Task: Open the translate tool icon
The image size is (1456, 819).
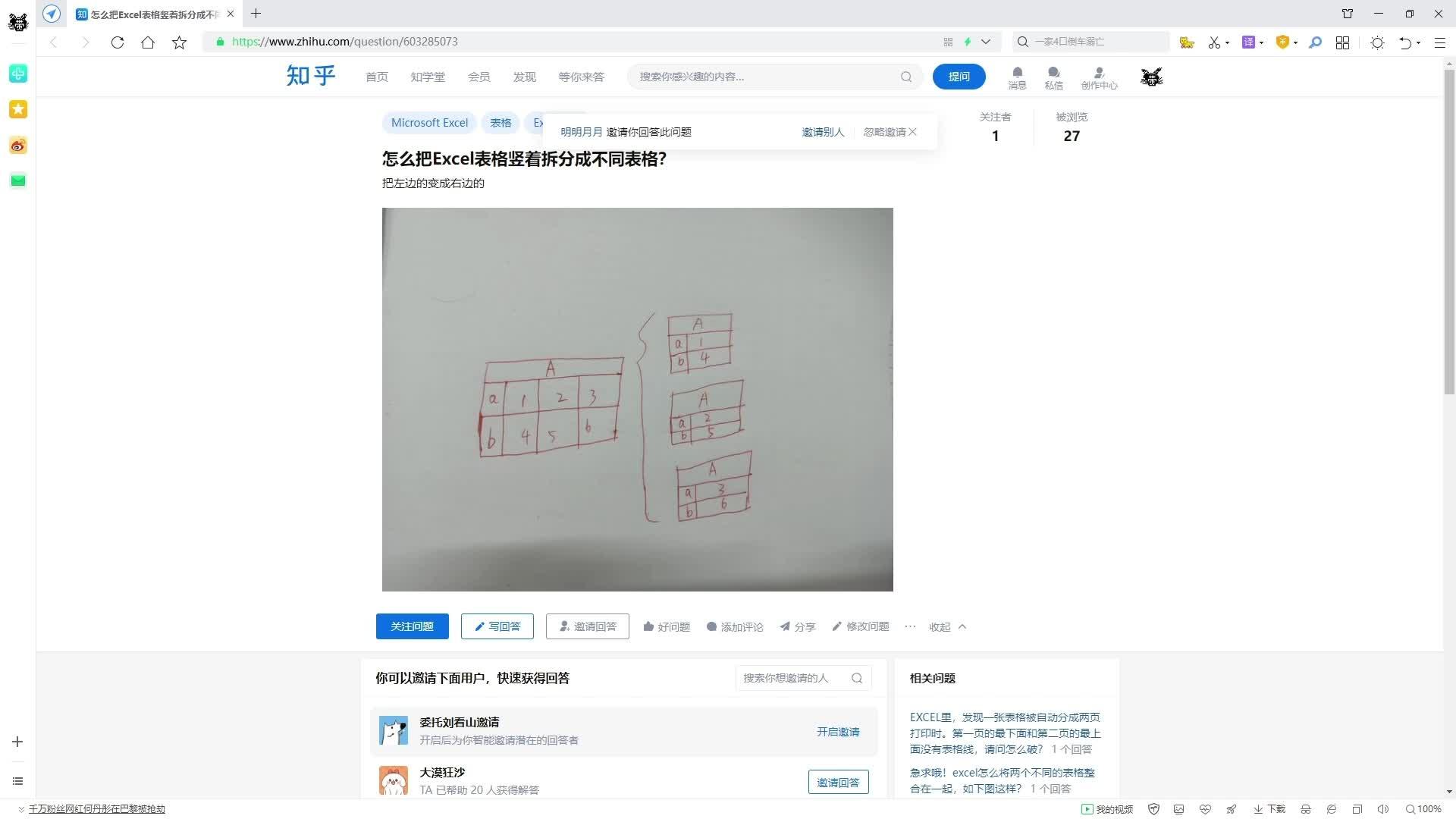Action: (1249, 43)
